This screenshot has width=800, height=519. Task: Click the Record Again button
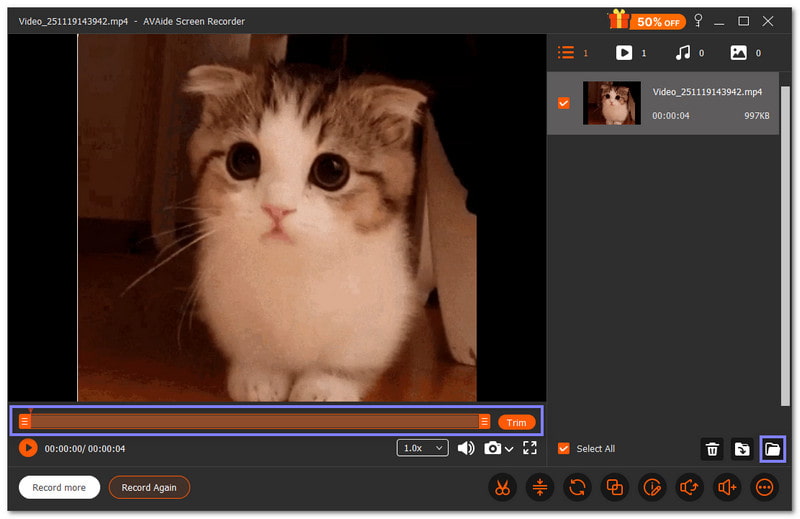coord(149,488)
